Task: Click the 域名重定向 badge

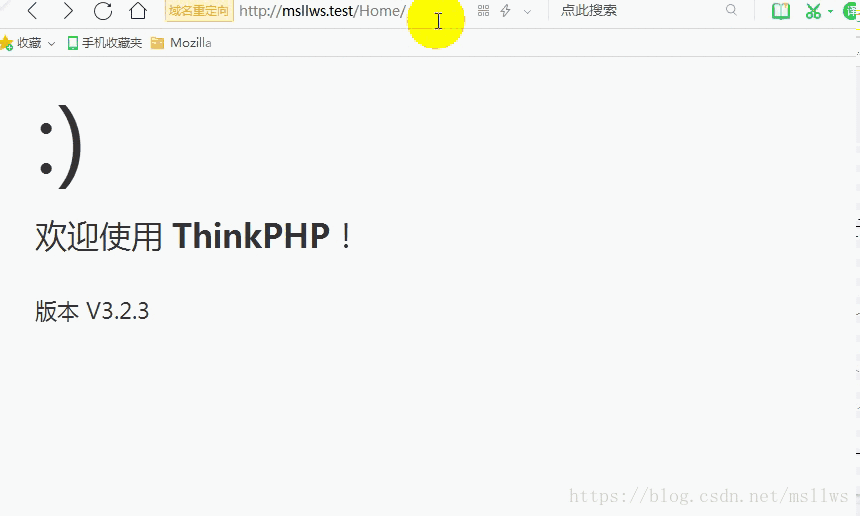Action: 199,11
